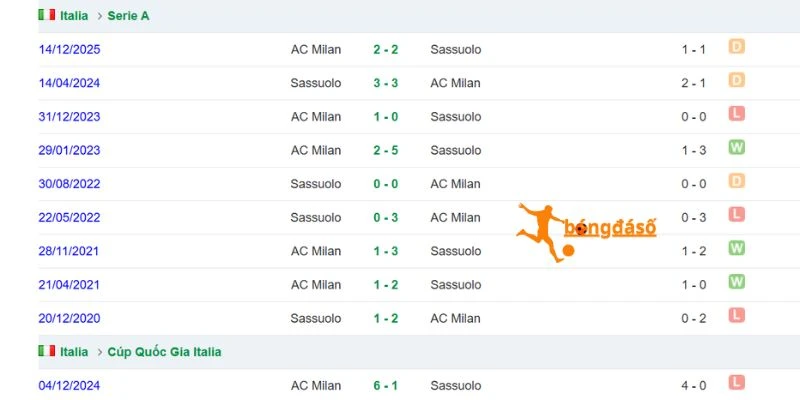Click the W result badge for 29/01/2023
Viewport: 800px width, 400px height.
coord(736,147)
